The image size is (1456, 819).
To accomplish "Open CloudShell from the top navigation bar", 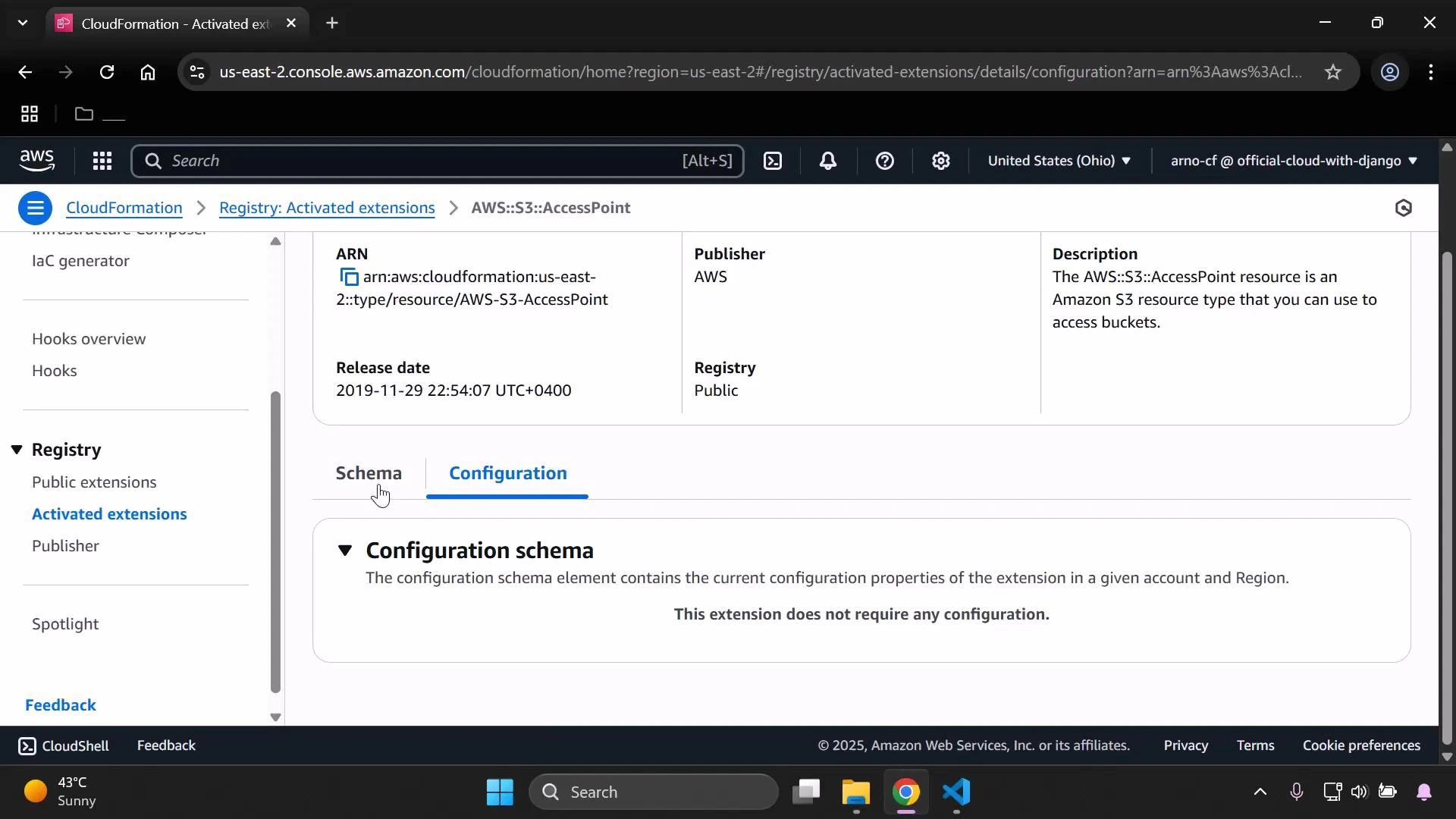I will point(773,161).
